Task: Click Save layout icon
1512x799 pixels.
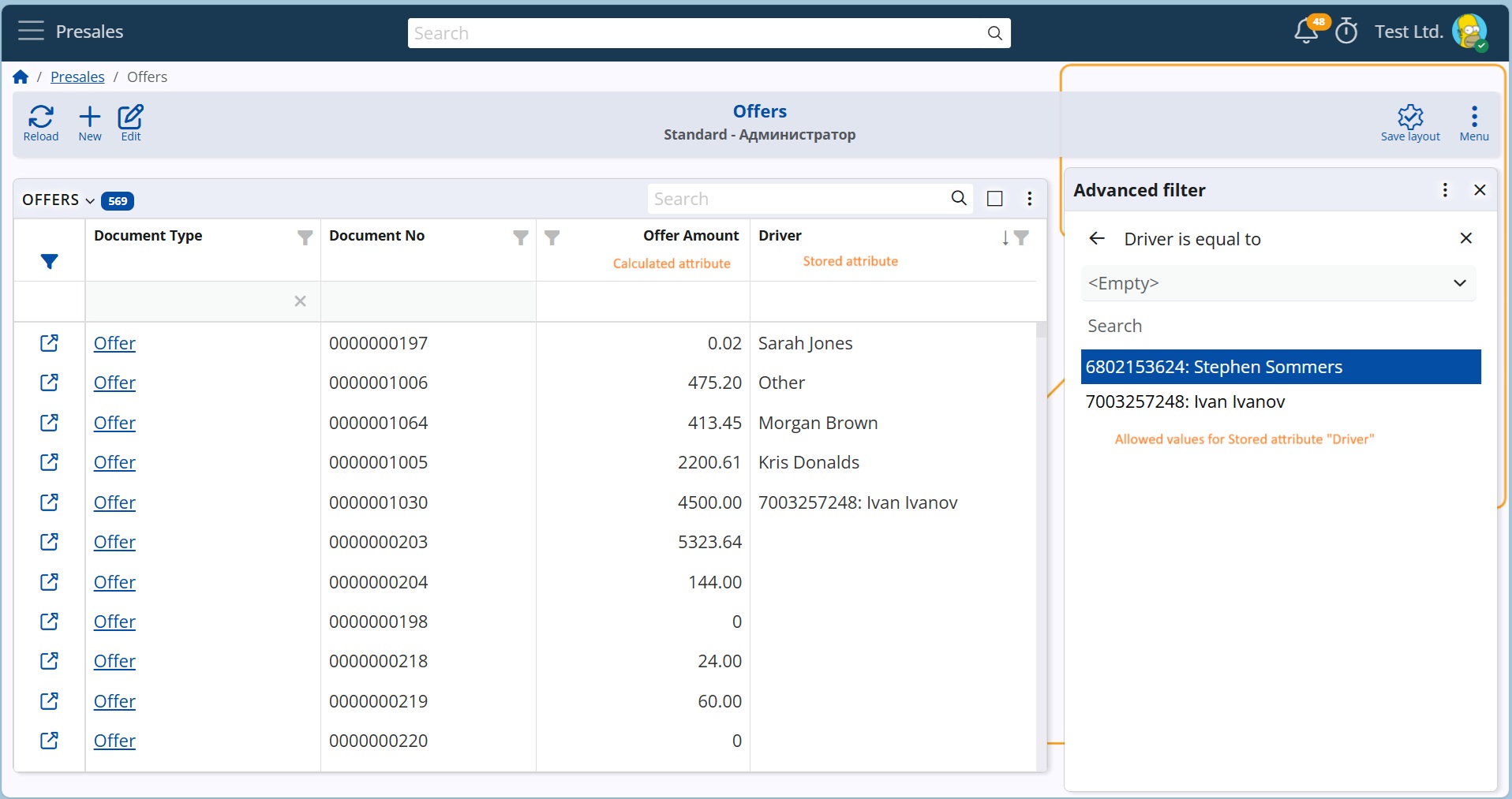Action: click(x=1410, y=123)
